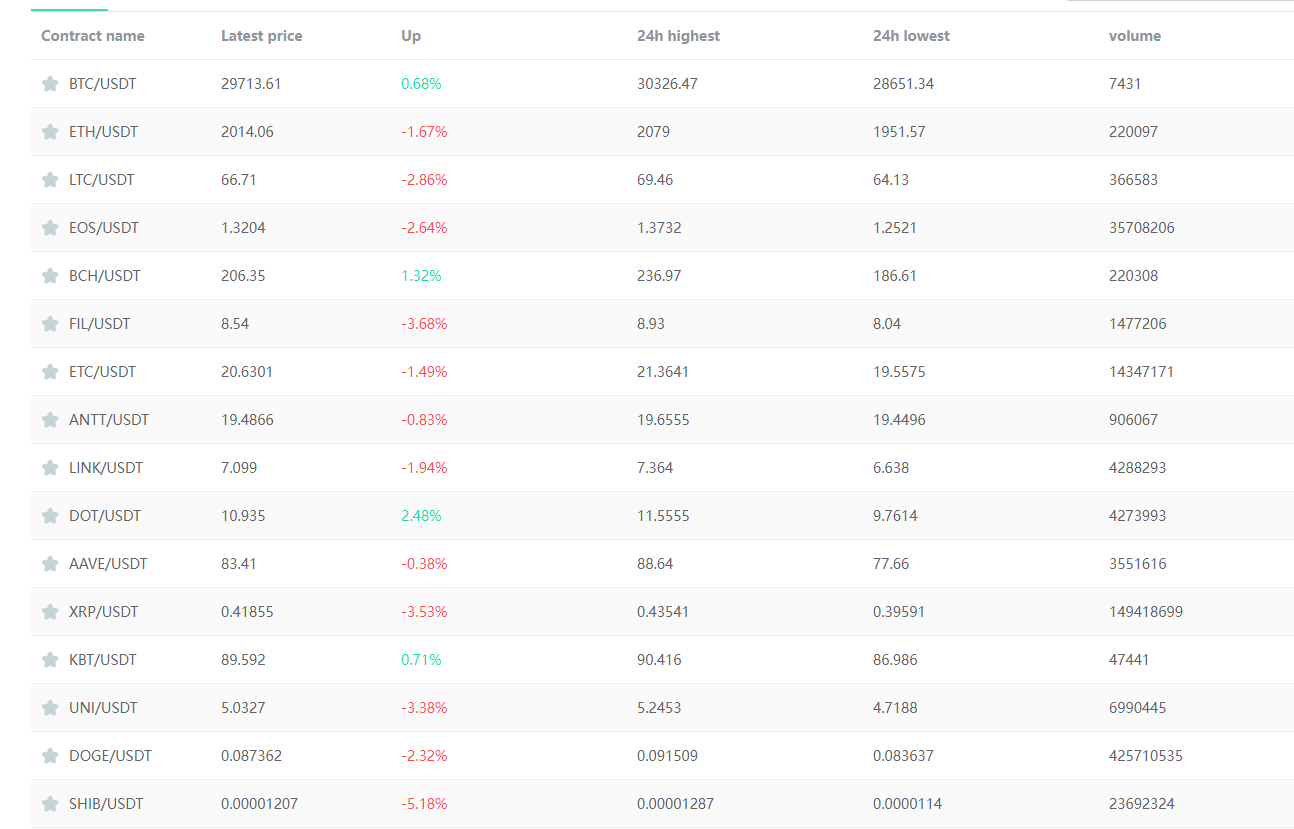1294x829 pixels.
Task: Star the DOT/USDT contract
Action: pos(50,516)
